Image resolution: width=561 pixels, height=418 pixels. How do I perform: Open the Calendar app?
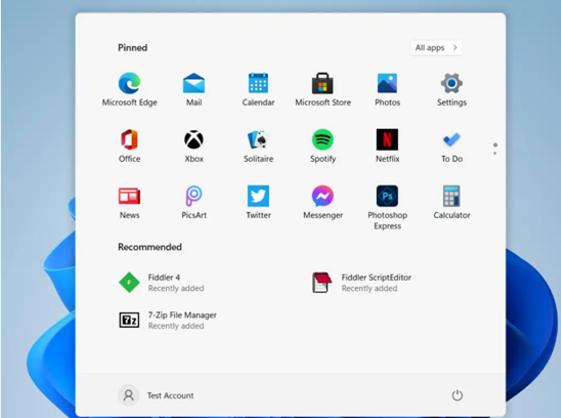258,89
